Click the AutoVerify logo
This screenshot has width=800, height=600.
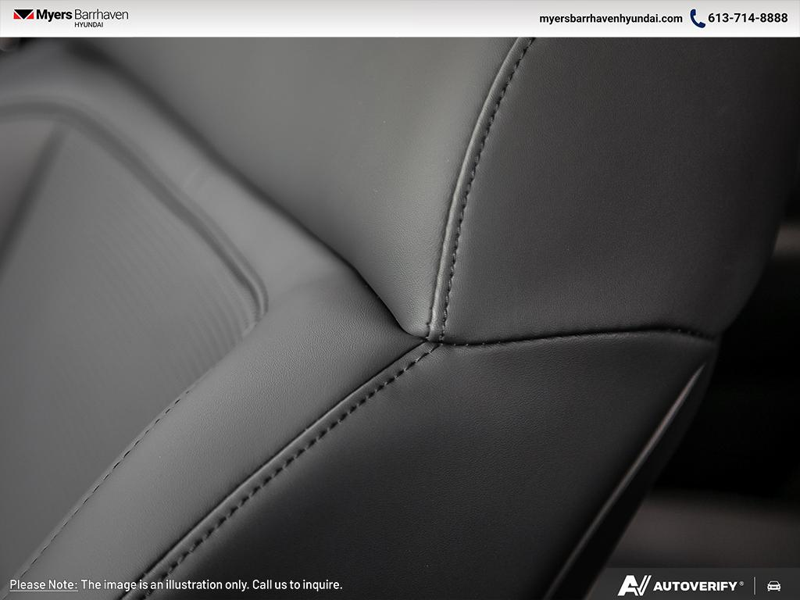pyautogui.click(x=680, y=585)
